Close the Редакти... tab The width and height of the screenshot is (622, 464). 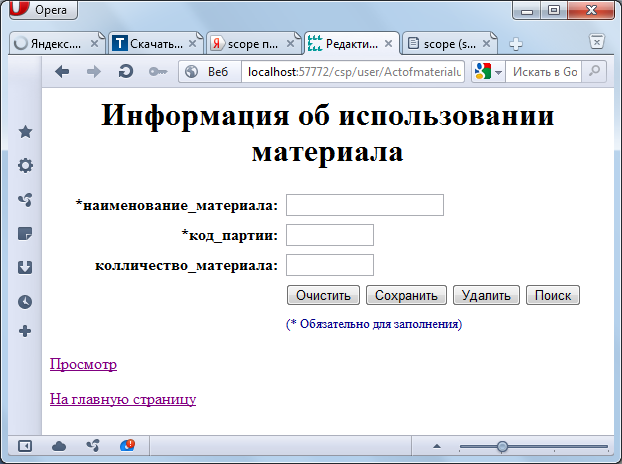coord(389,44)
